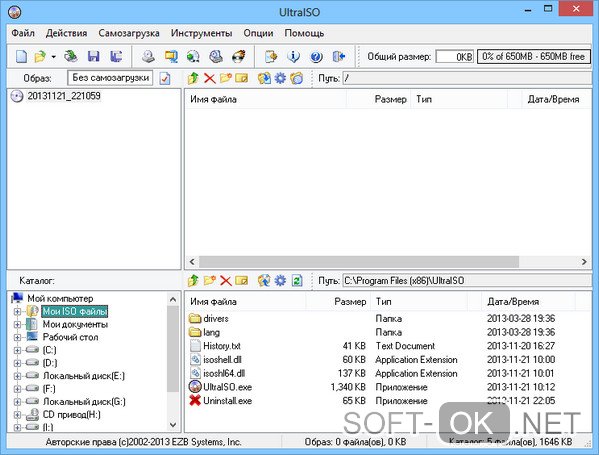Click the Save floppy disk icon
Screen dimensions: 599x455
[x=94, y=57]
